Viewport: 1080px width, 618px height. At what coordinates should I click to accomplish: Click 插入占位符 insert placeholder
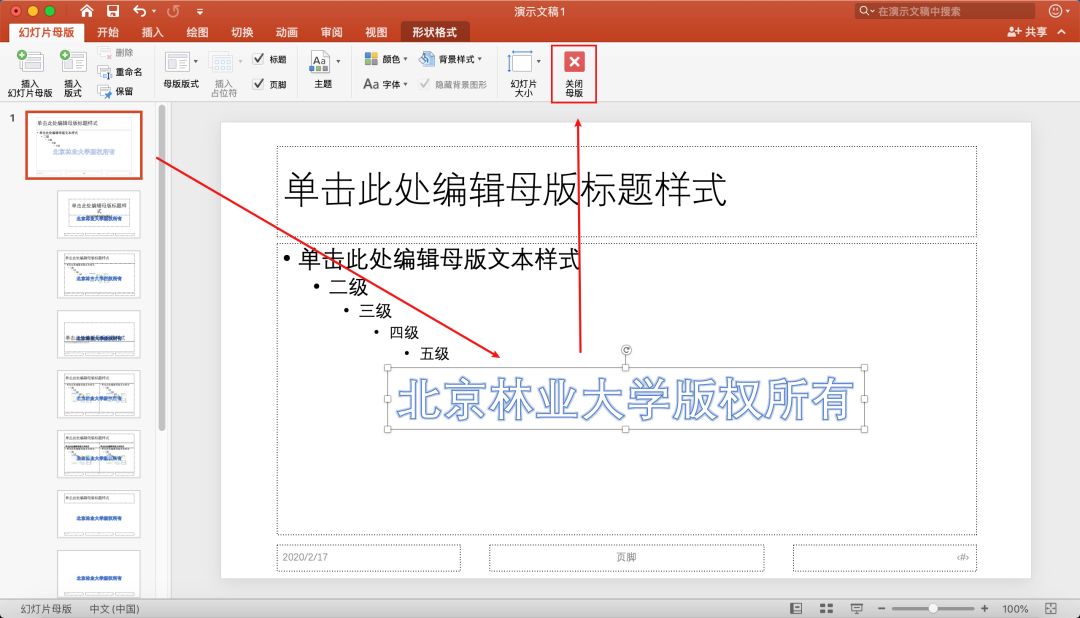coord(223,73)
